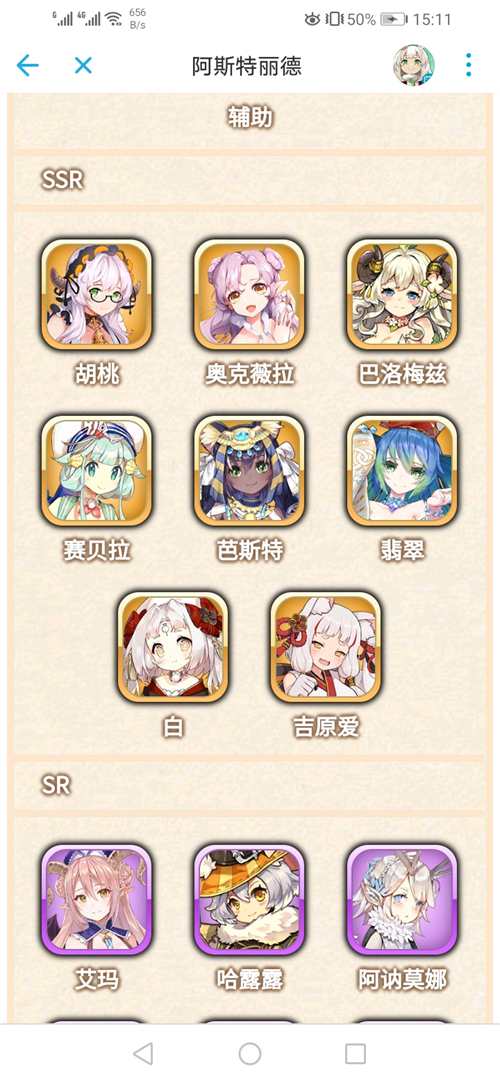Open the 胡桃 character icon
The width and height of the screenshot is (500, 1083).
tap(96, 294)
